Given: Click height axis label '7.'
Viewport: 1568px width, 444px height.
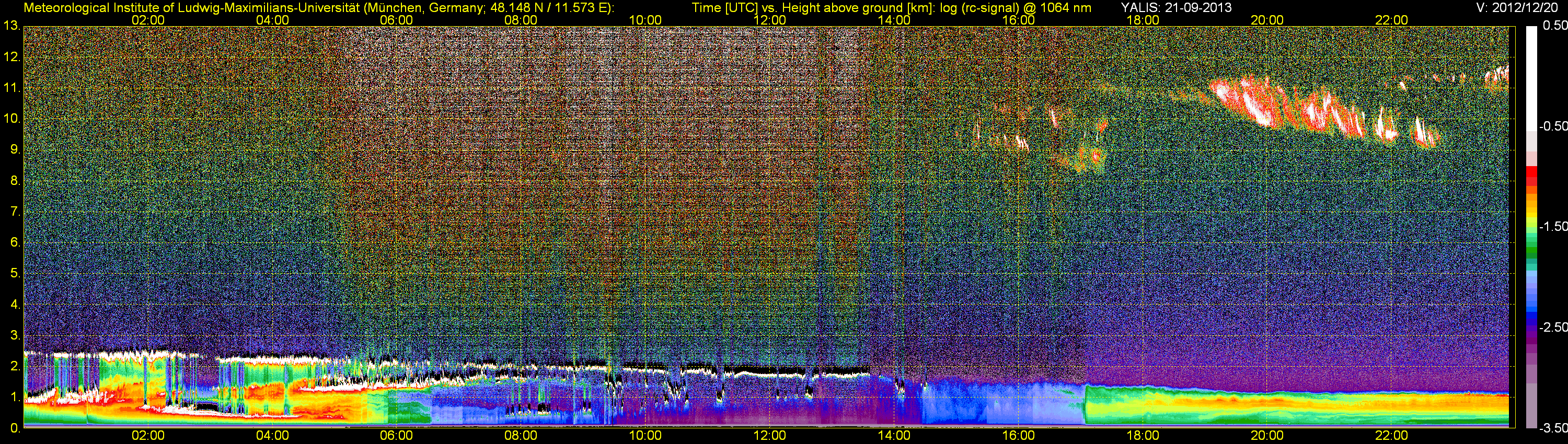Looking at the screenshot, I should pyautogui.click(x=15, y=212).
